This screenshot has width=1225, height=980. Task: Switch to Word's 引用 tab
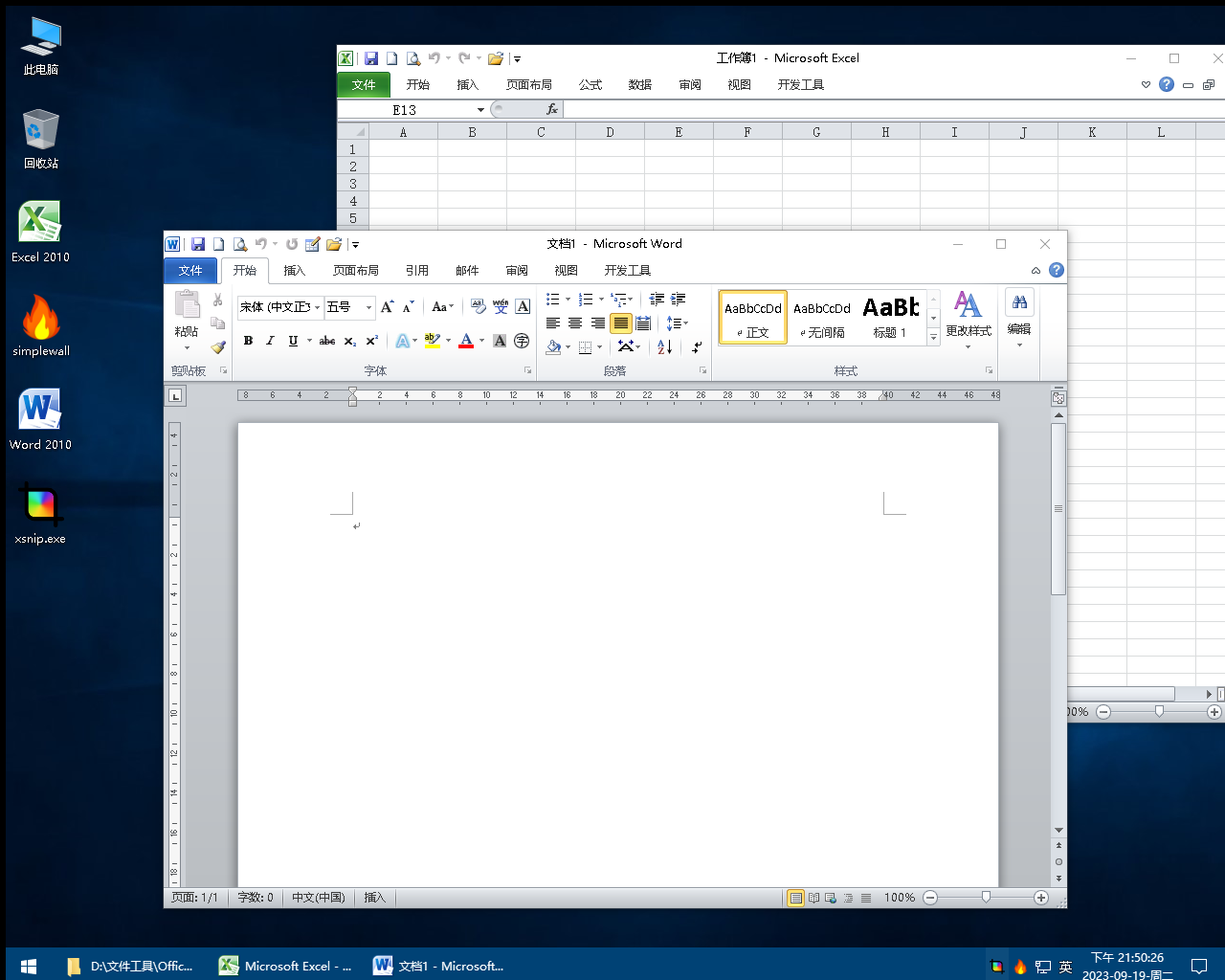417,271
